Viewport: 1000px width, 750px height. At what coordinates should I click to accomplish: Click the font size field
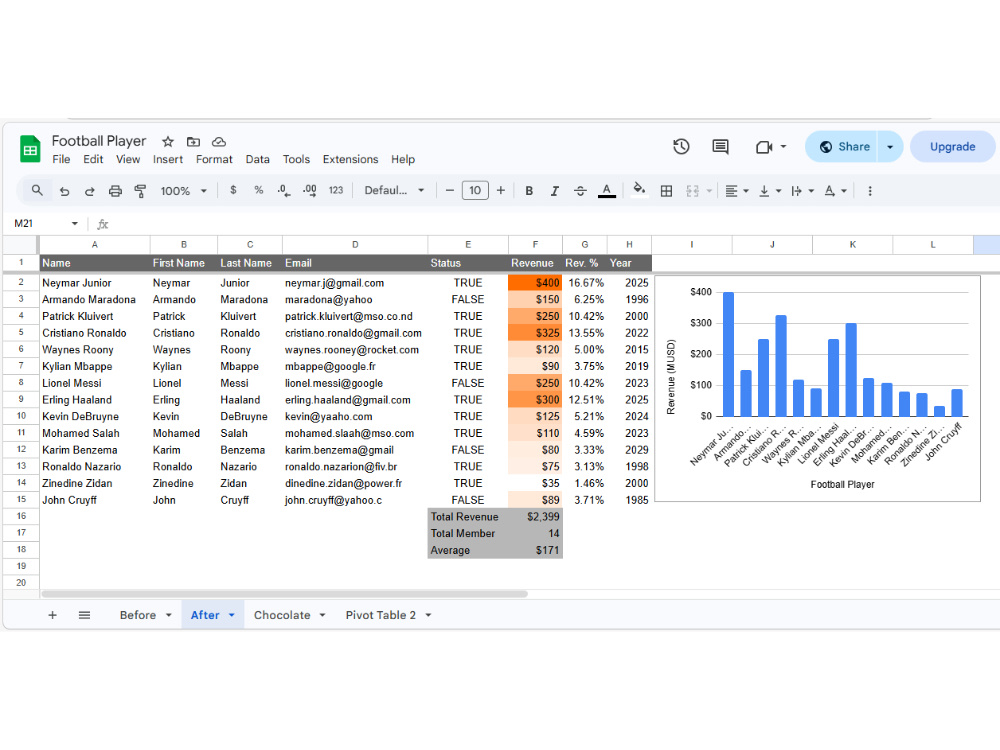pyautogui.click(x=475, y=190)
